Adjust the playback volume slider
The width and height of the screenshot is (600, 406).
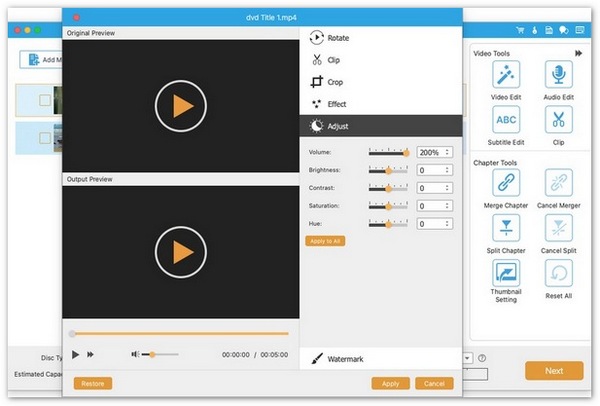point(160,354)
